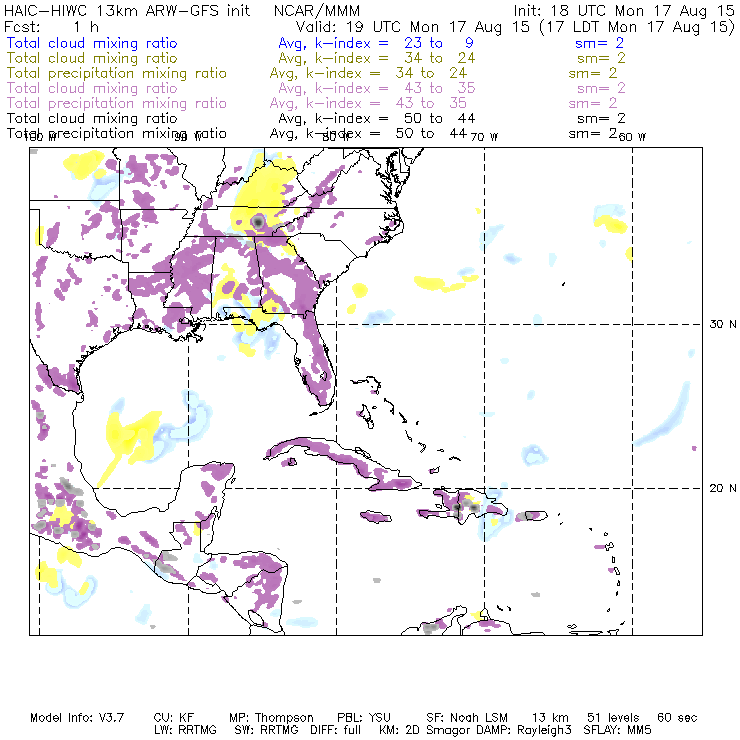The image size is (740, 740).
Task: Click the blue 'Total cloud mixing ratio' legend label
Action: [x=92, y=43]
